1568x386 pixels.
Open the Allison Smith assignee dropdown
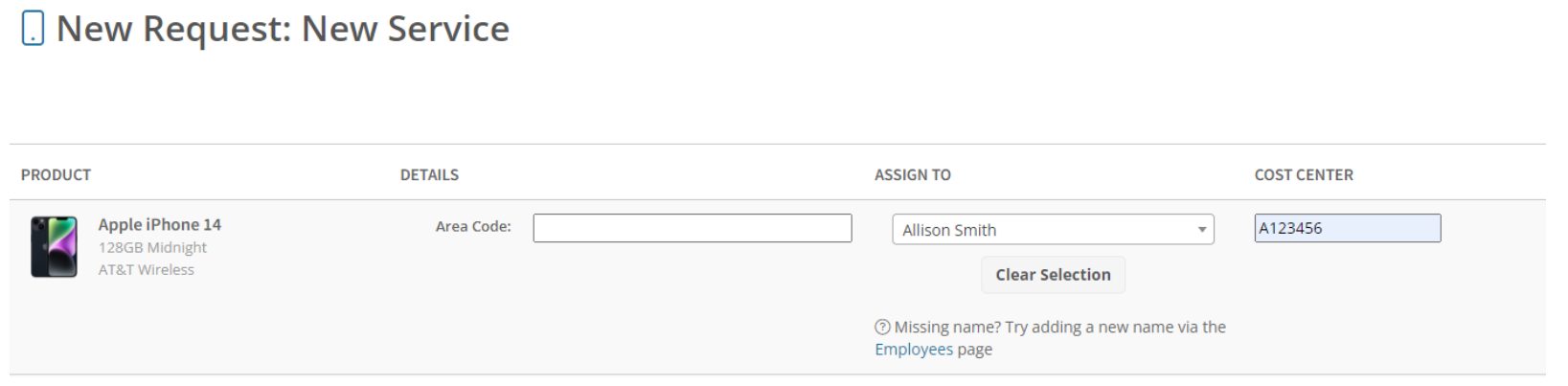[1053, 229]
